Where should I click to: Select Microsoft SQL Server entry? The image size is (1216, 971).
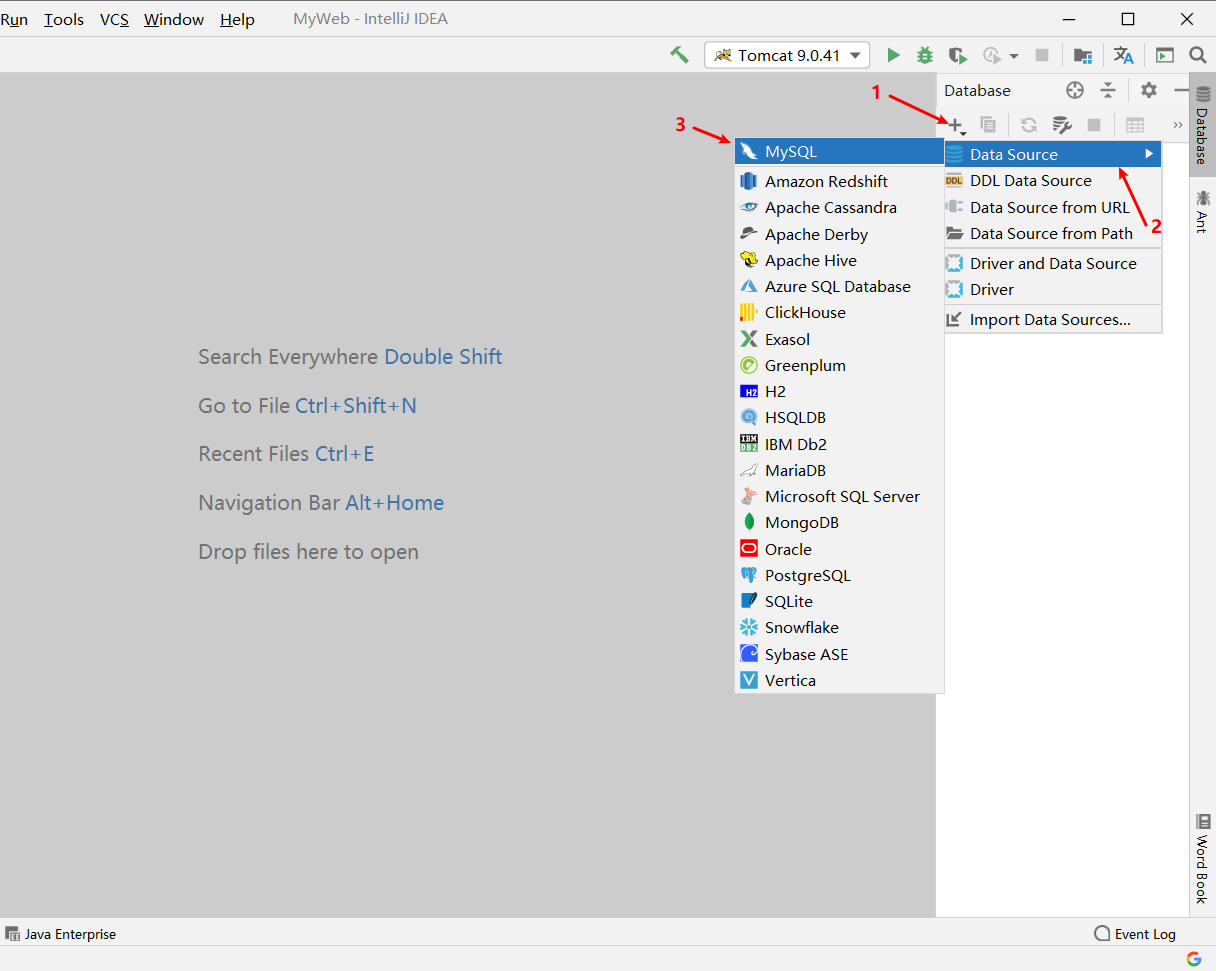pyautogui.click(x=839, y=497)
